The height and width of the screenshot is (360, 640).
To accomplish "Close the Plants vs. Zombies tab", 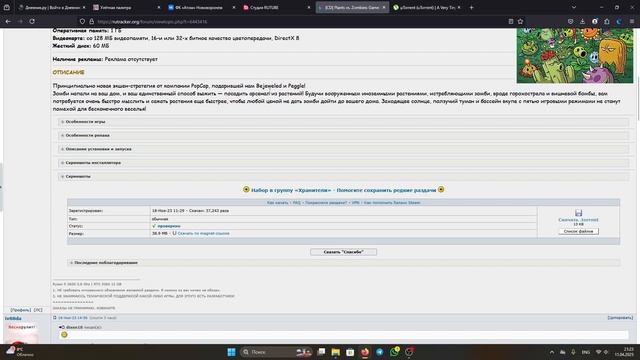I will coord(384,7).
